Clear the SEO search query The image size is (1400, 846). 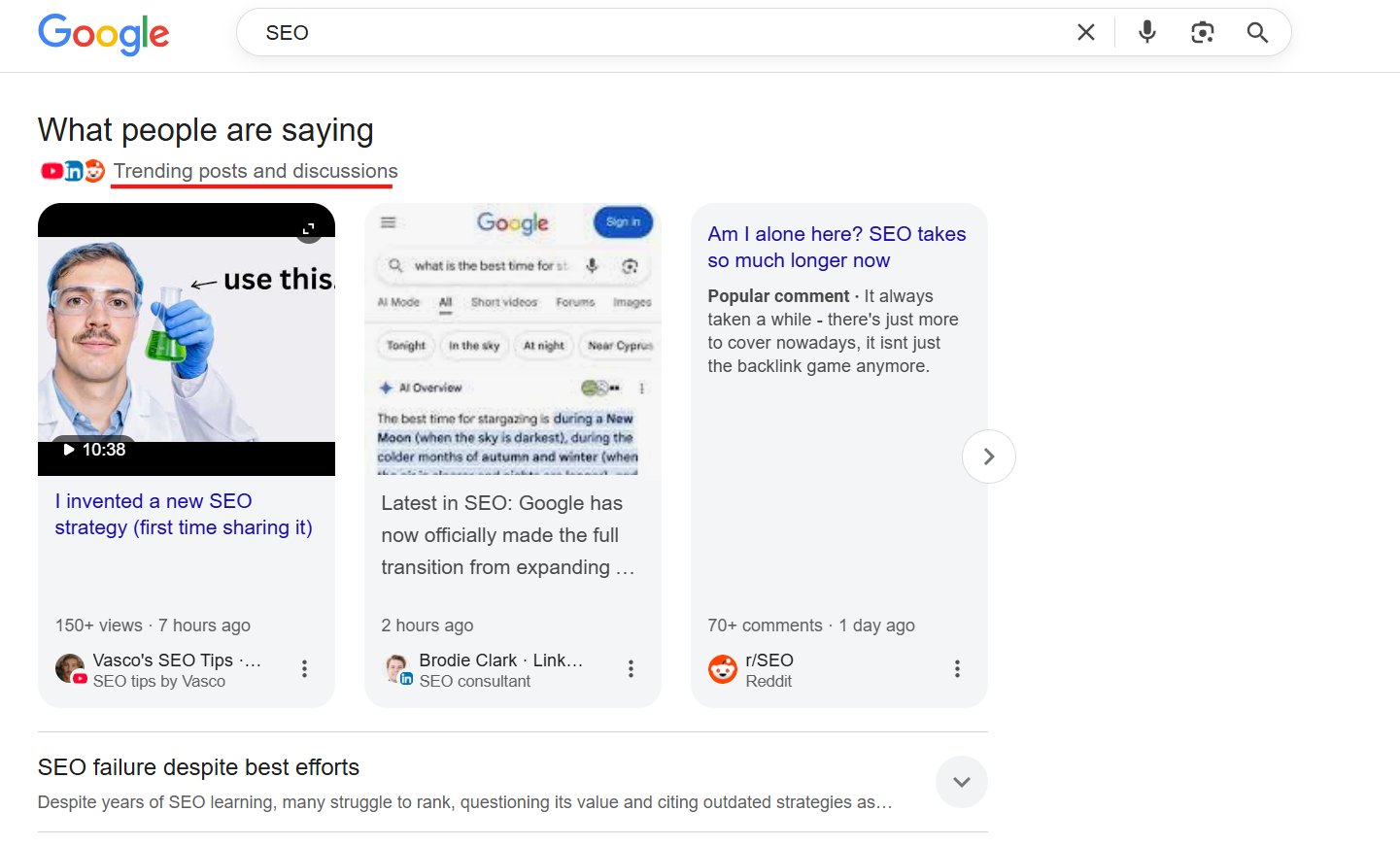coord(1085,32)
